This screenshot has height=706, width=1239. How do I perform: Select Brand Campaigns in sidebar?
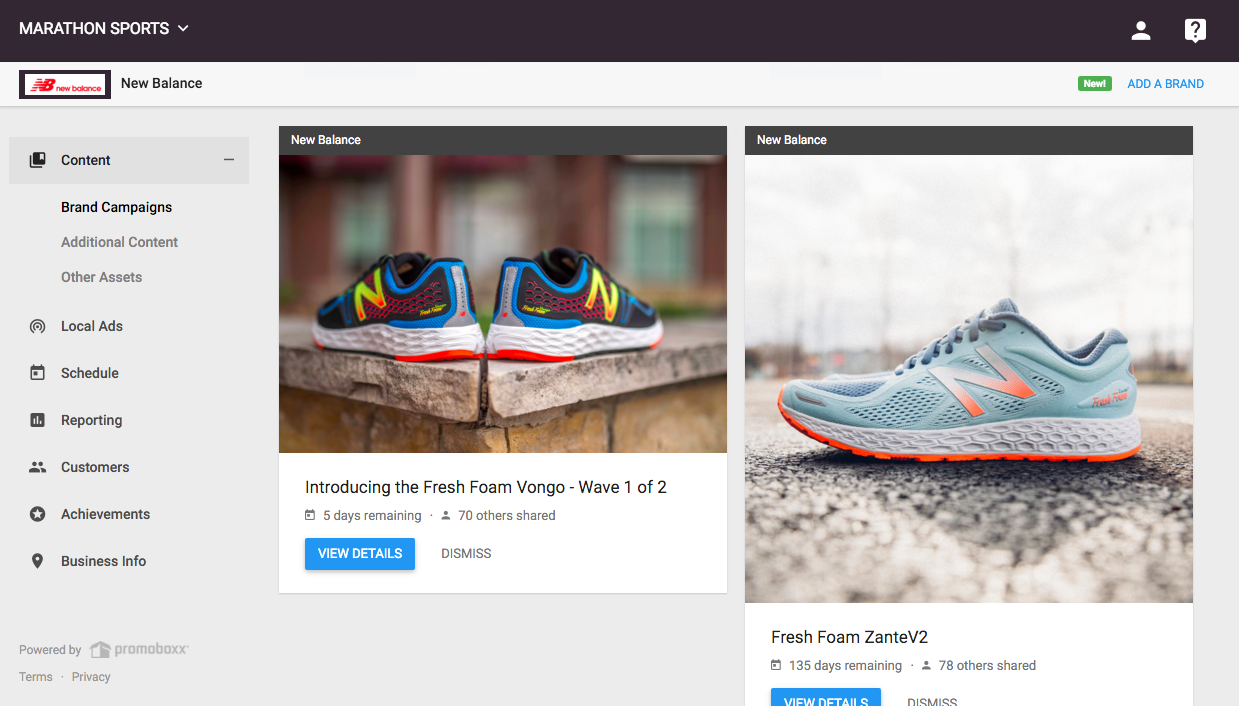click(x=116, y=207)
